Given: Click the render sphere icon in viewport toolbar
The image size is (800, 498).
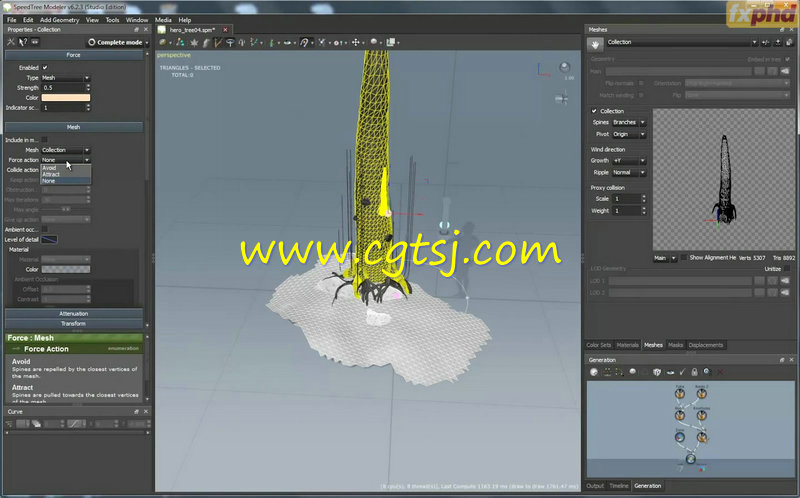Looking at the screenshot, I should tap(163, 43).
